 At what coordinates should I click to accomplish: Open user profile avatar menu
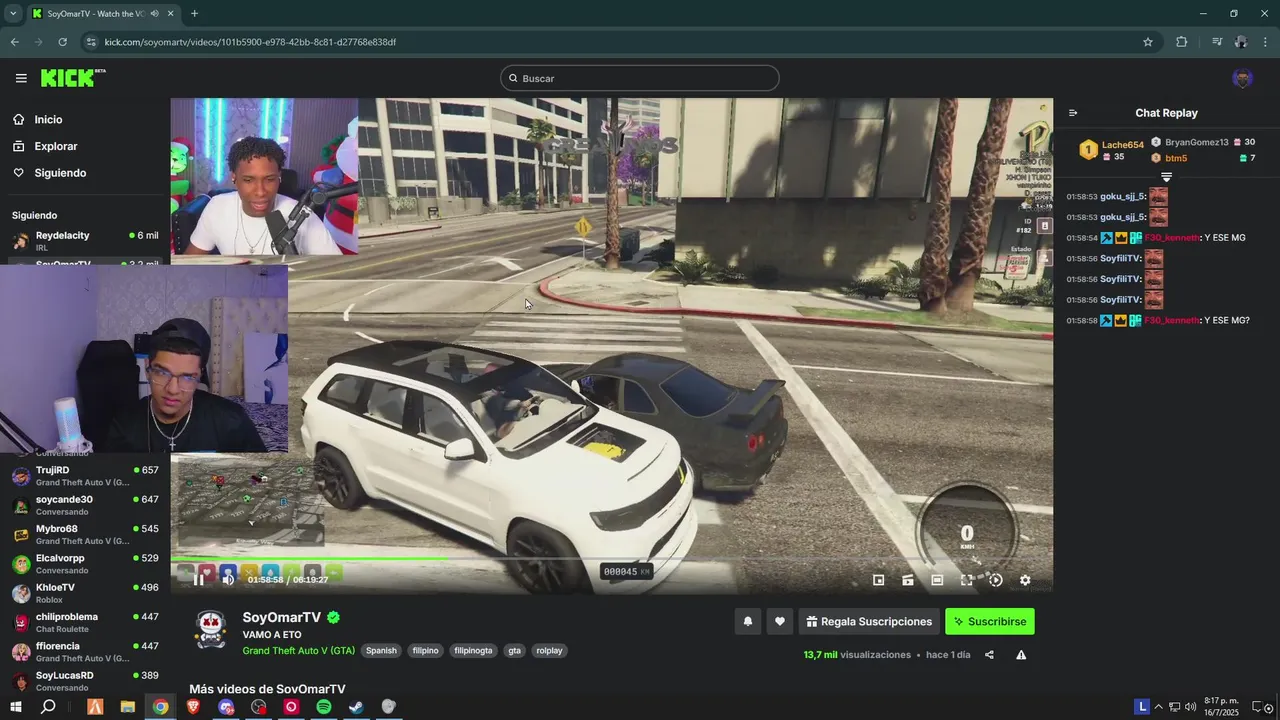point(1243,78)
